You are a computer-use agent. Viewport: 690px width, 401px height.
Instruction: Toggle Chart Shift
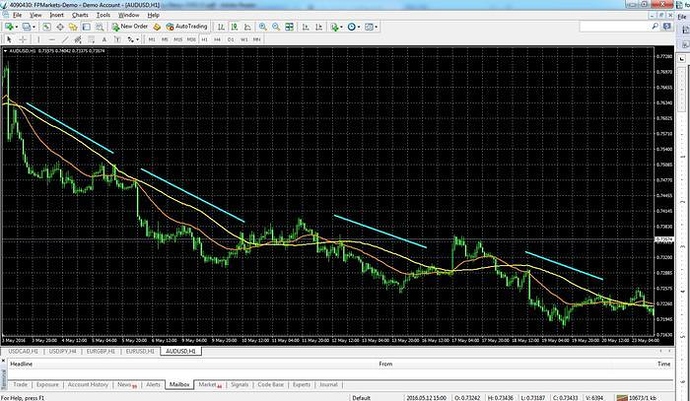(319, 27)
